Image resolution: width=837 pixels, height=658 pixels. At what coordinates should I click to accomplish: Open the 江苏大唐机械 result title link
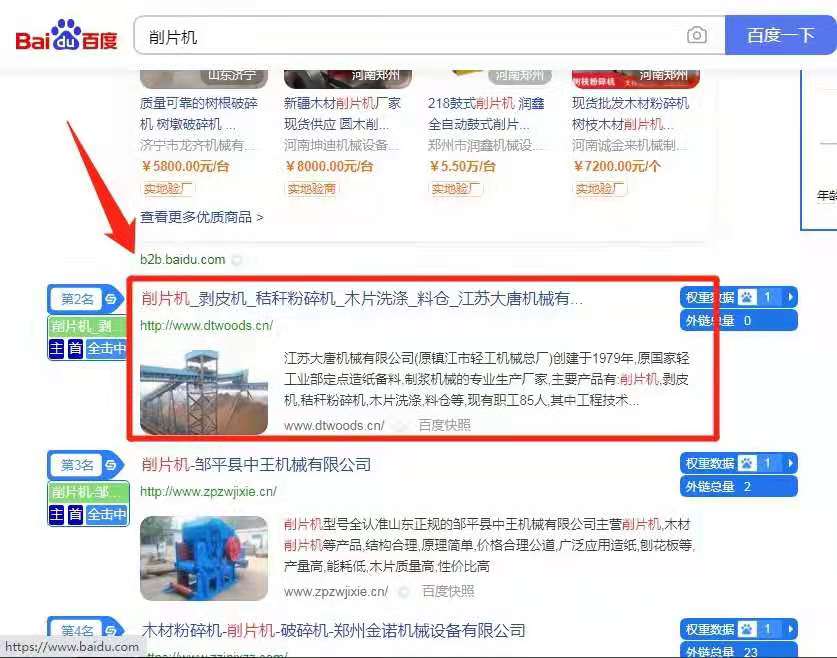(x=362, y=299)
